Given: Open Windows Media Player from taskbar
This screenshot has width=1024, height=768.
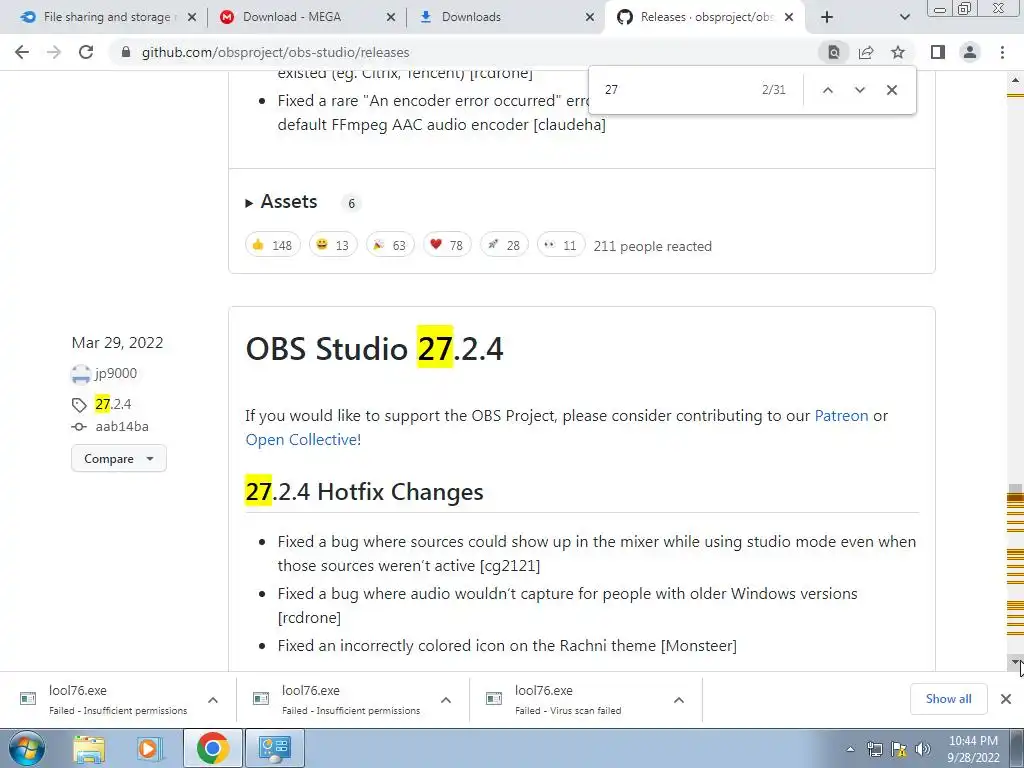Looking at the screenshot, I should 150,748.
